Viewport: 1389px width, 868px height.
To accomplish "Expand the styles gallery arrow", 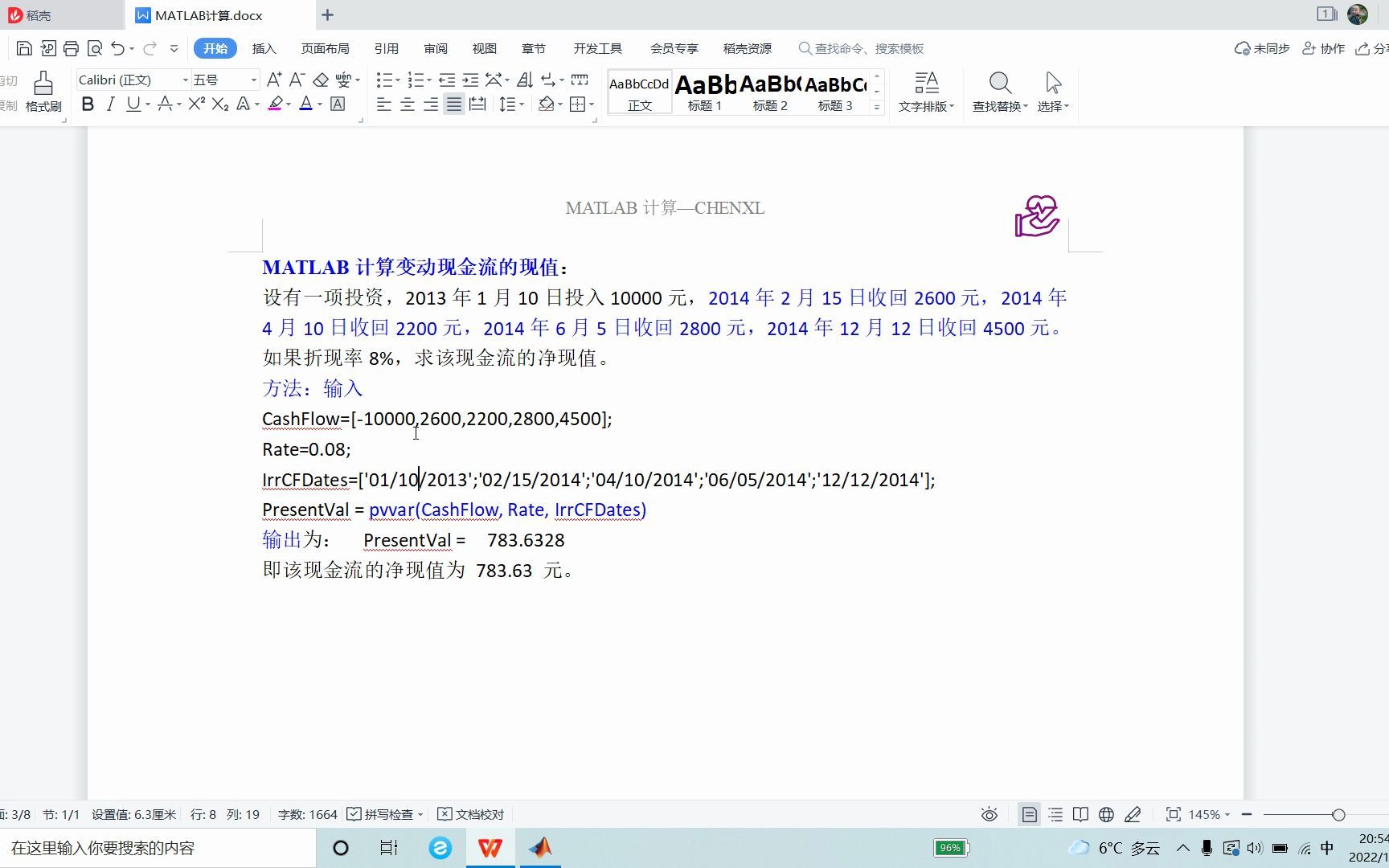I will tap(877, 107).
